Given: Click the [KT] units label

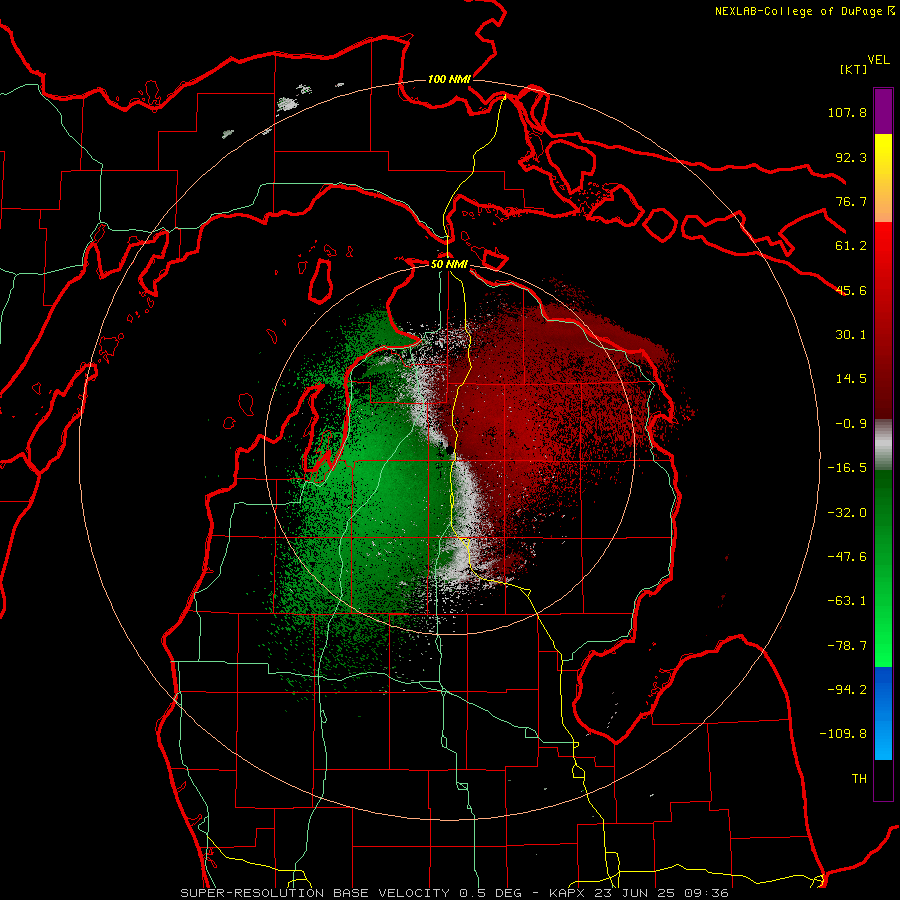Looking at the screenshot, I should tap(854, 69).
